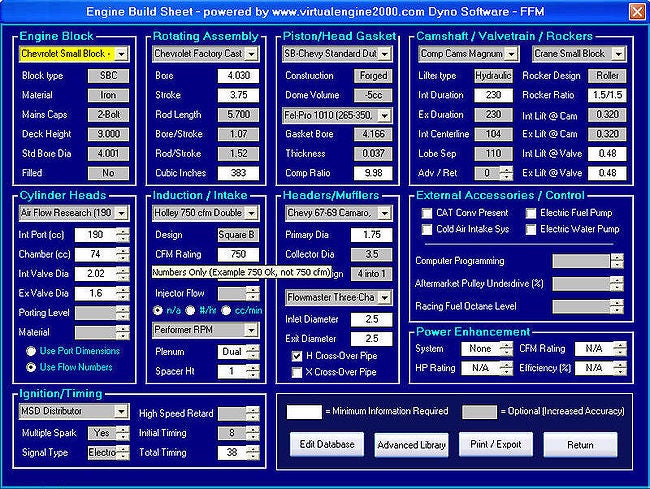This screenshot has width=650, height=489.
Task: Toggle the Multiple Spark Yes stepper
Action: (x=123, y=433)
